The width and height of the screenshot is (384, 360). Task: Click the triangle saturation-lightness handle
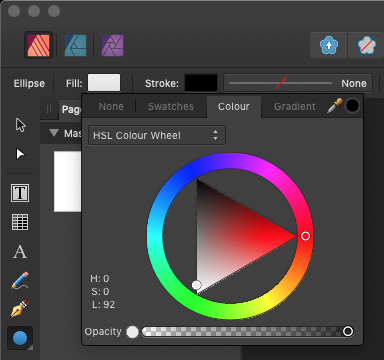197,285
